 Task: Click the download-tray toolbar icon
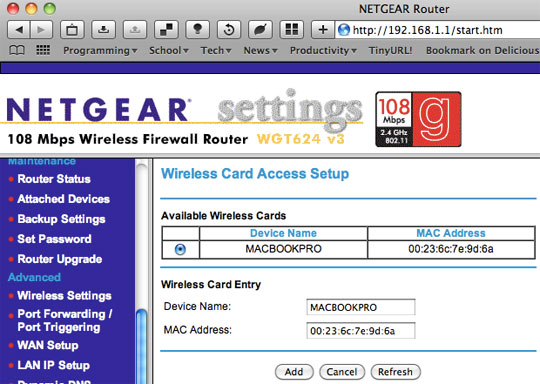(x=103, y=30)
